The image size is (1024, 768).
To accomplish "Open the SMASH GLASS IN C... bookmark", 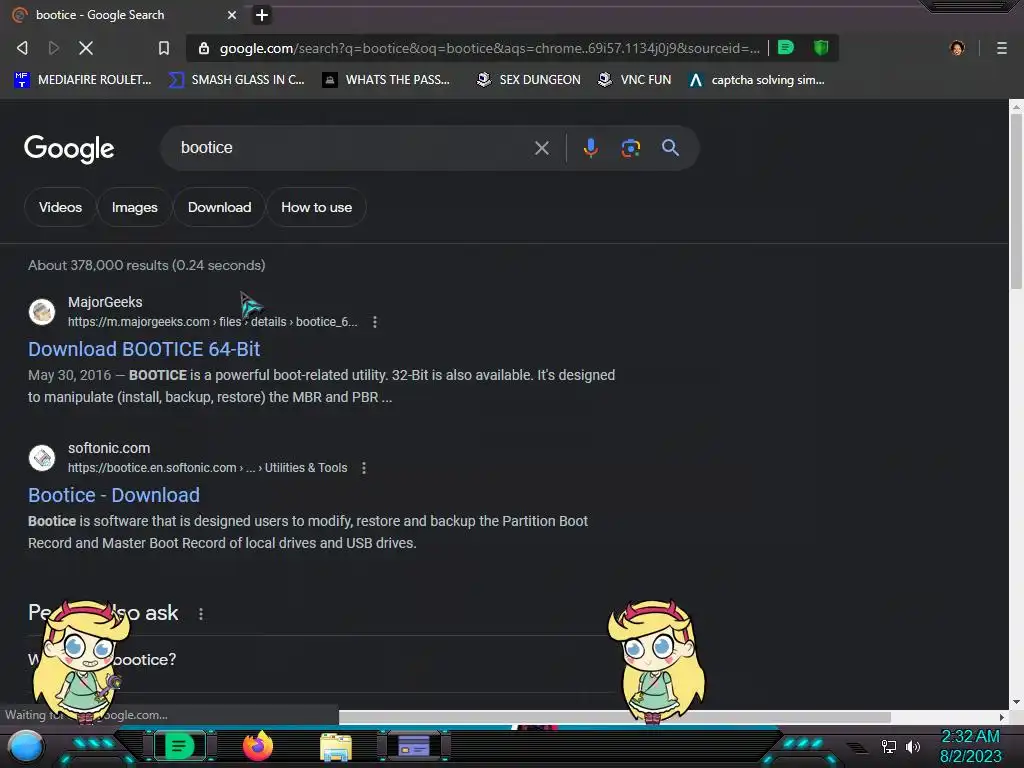I will tap(237, 80).
